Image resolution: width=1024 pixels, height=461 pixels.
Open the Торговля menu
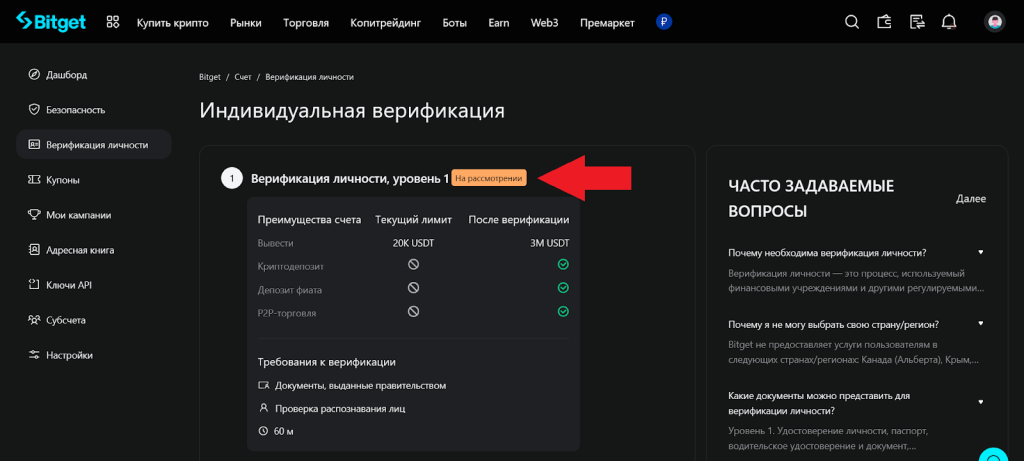[306, 23]
